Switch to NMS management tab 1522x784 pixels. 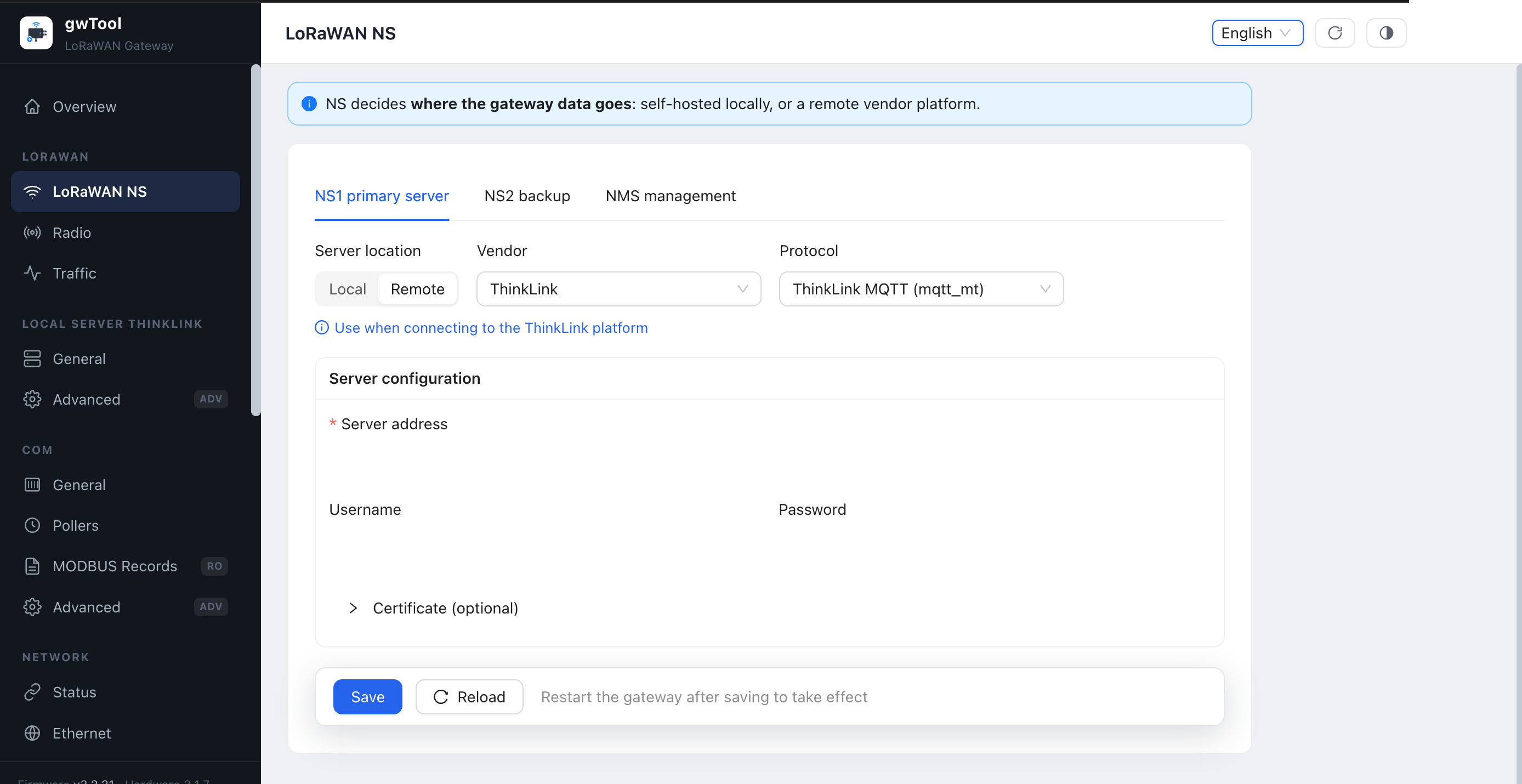(671, 196)
